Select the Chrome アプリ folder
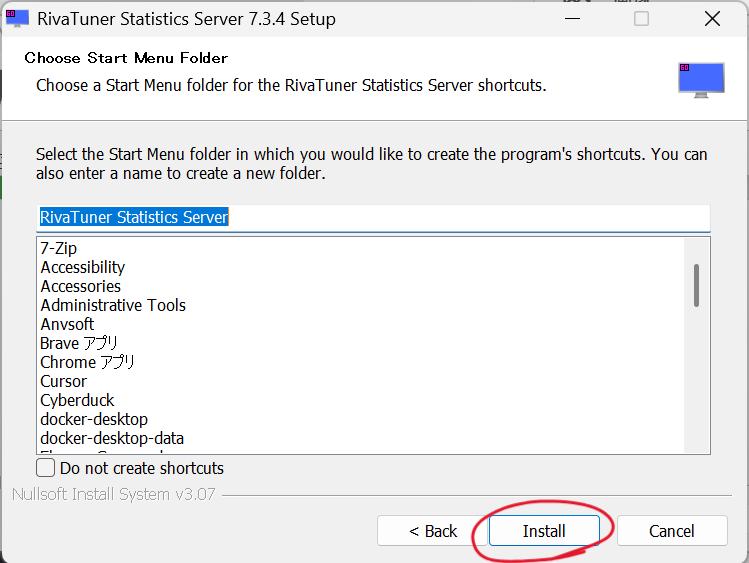Viewport: 749px width, 563px height. point(87,362)
